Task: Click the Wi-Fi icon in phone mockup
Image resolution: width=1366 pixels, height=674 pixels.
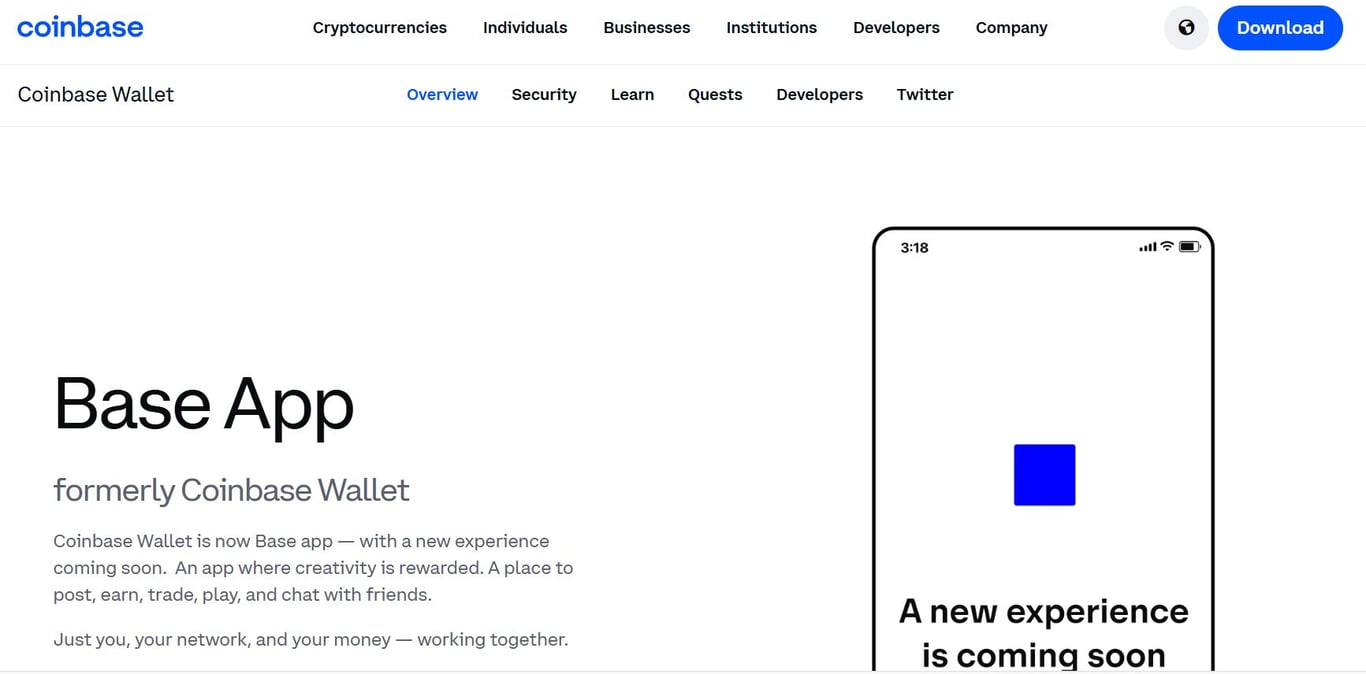Action: coord(1167,245)
